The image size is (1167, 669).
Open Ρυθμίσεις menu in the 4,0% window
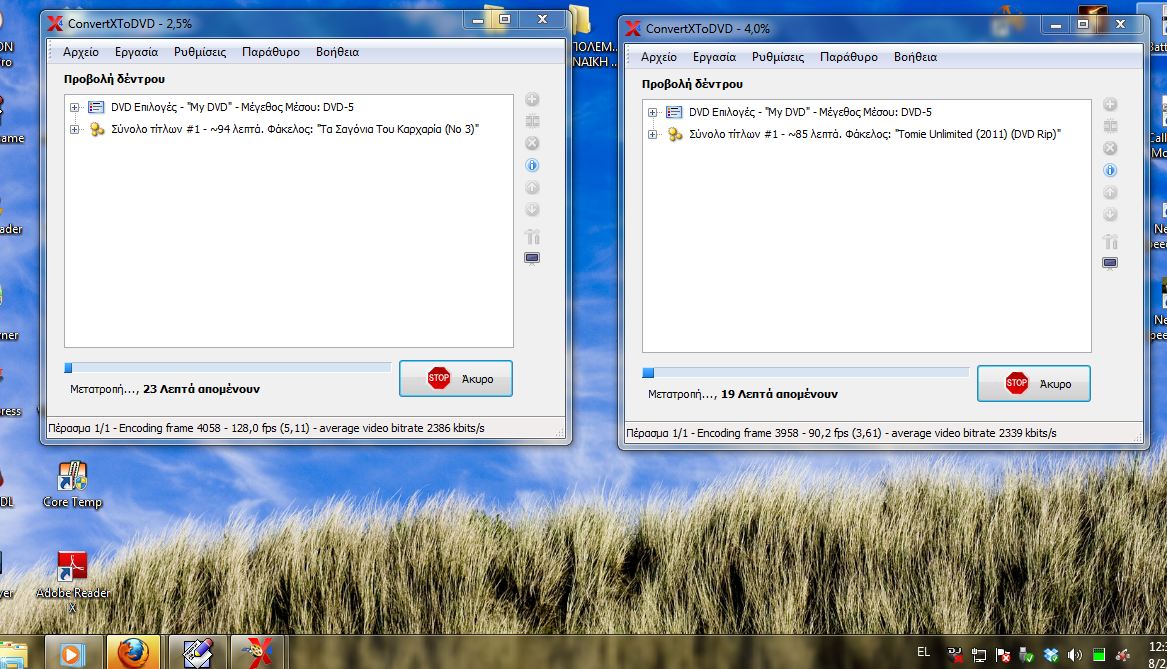click(x=778, y=57)
